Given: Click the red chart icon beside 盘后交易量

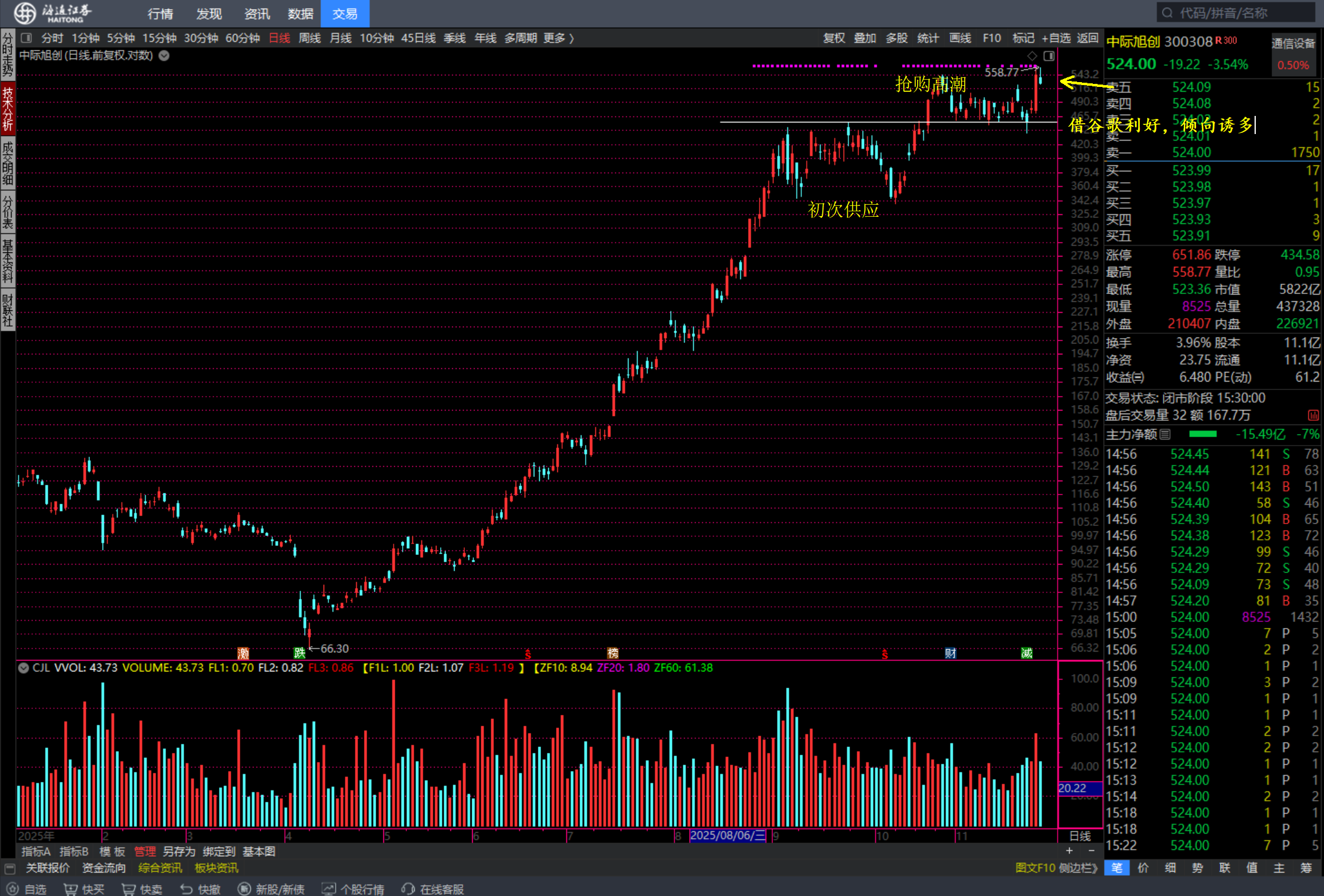Looking at the screenshot, I should click(1313, 415).
